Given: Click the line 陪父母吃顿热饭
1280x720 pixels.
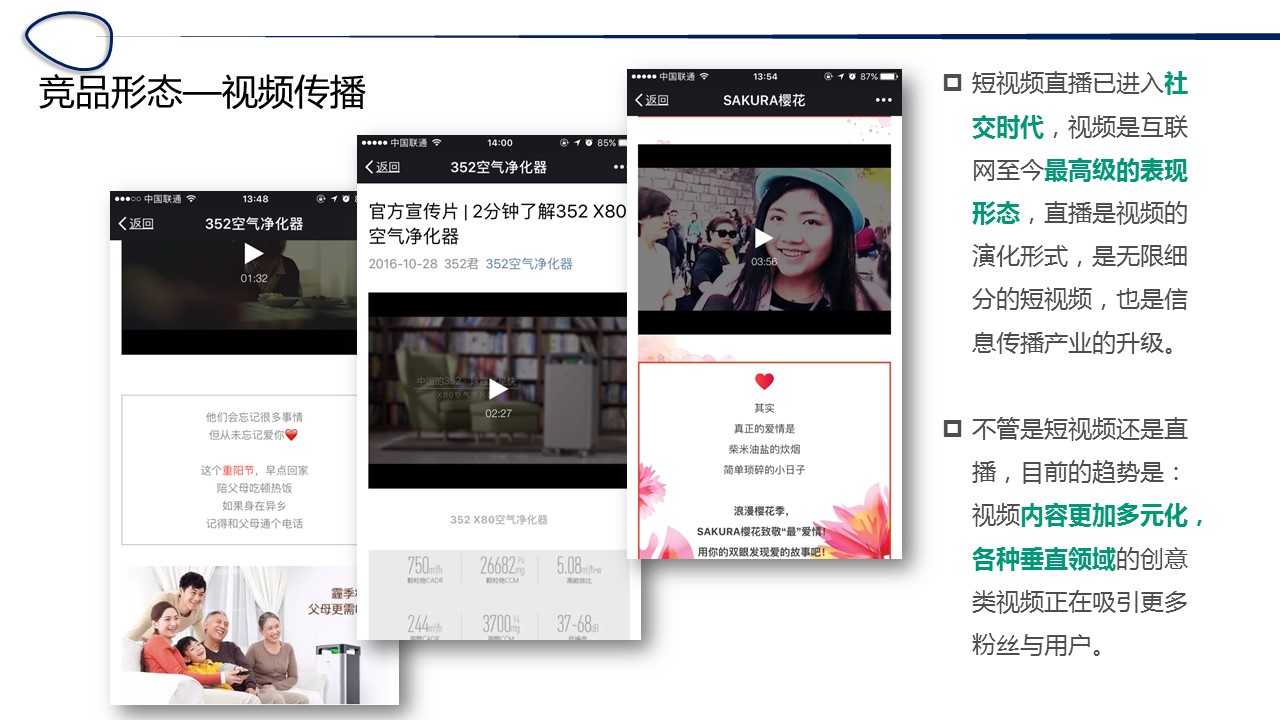Looking at the screenshot, I should pyautogui.click(x=254, y=488).
